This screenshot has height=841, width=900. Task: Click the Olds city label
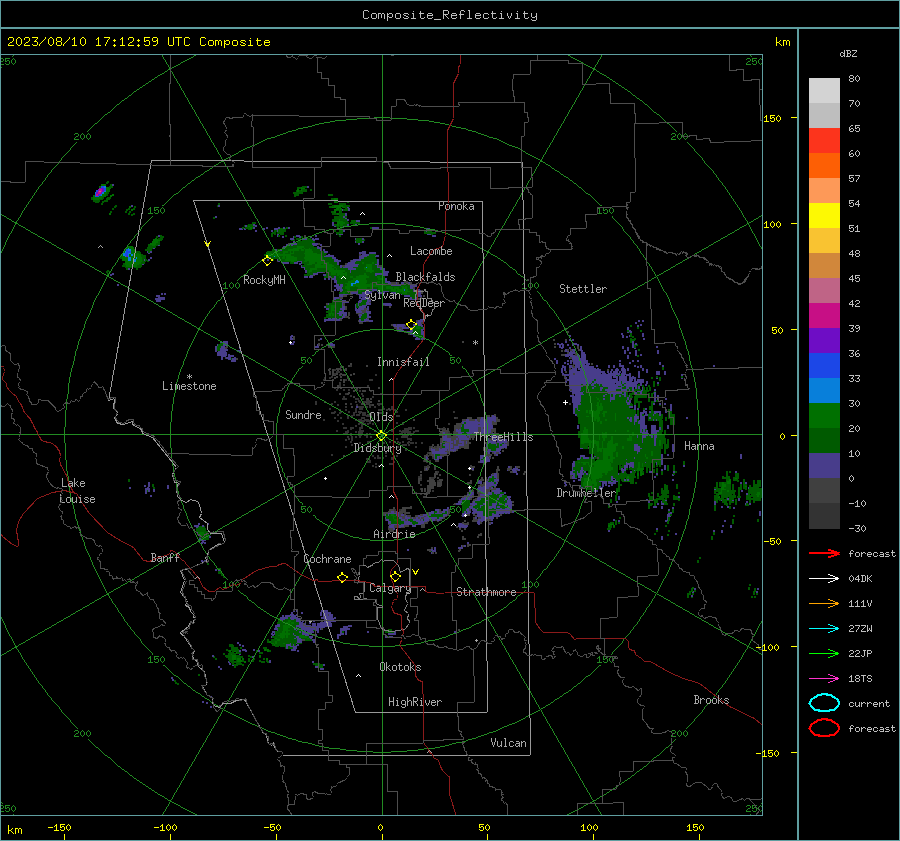click(x=381, y=417)
